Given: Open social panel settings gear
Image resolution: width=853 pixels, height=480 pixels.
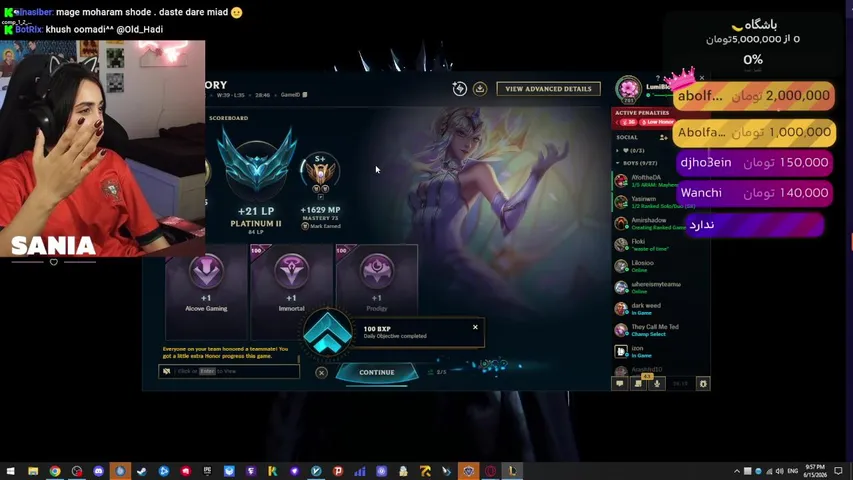Looking at the screenshot, I should click(703, 384).
